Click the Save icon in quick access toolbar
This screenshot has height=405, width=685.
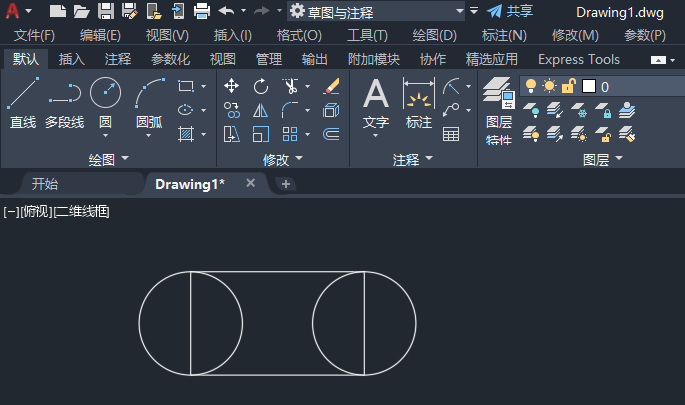point(106,11)
